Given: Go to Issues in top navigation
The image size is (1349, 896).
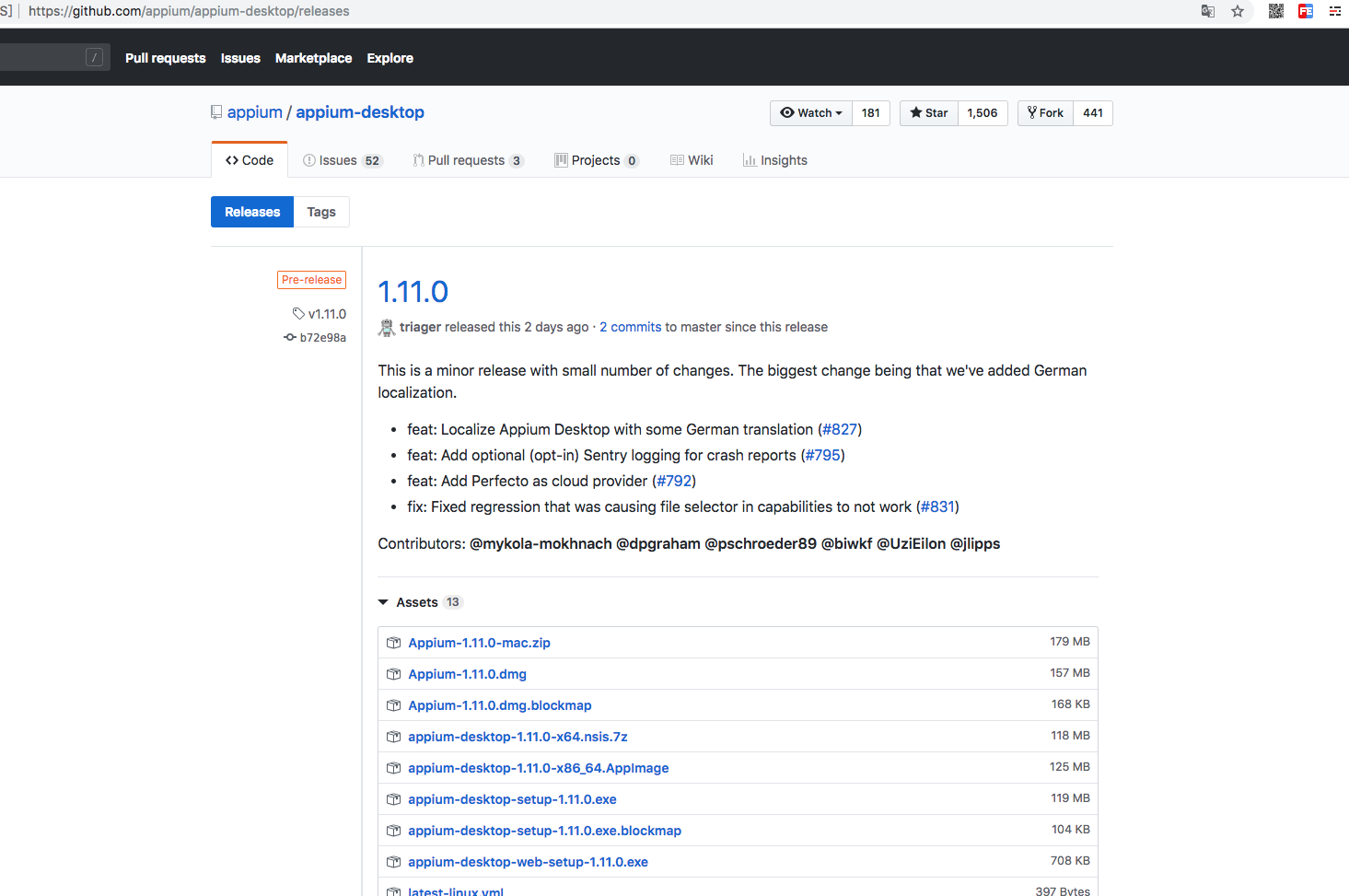Looking at the screenshot, I should 240,58.
